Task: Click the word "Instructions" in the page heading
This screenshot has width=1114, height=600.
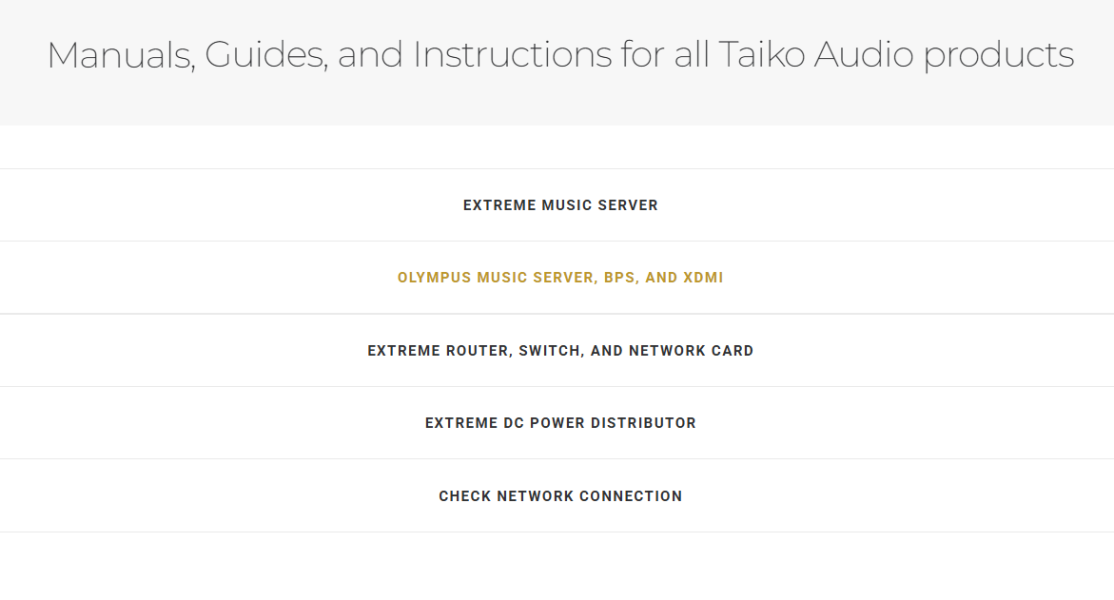Action: click(512, 54)
